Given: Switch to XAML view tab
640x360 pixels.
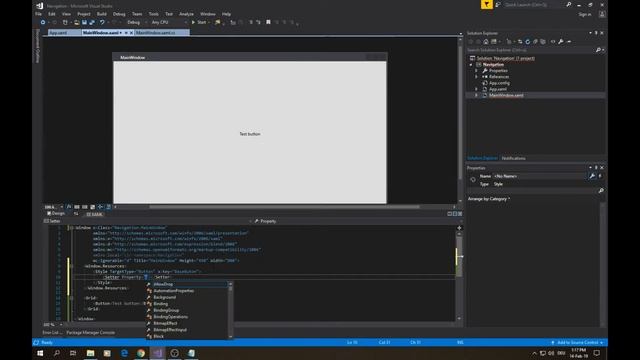Looking at the screenshot, I should click(x=94, y=214).
